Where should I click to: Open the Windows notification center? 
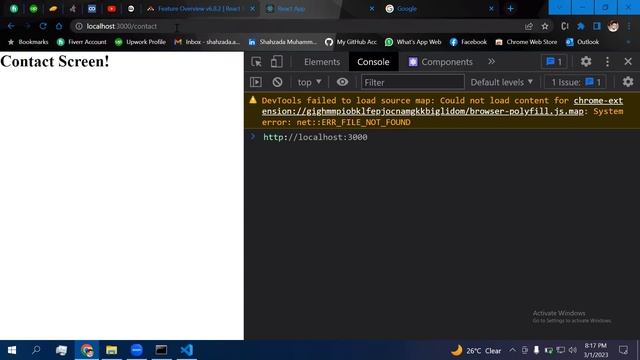point(623,350)
